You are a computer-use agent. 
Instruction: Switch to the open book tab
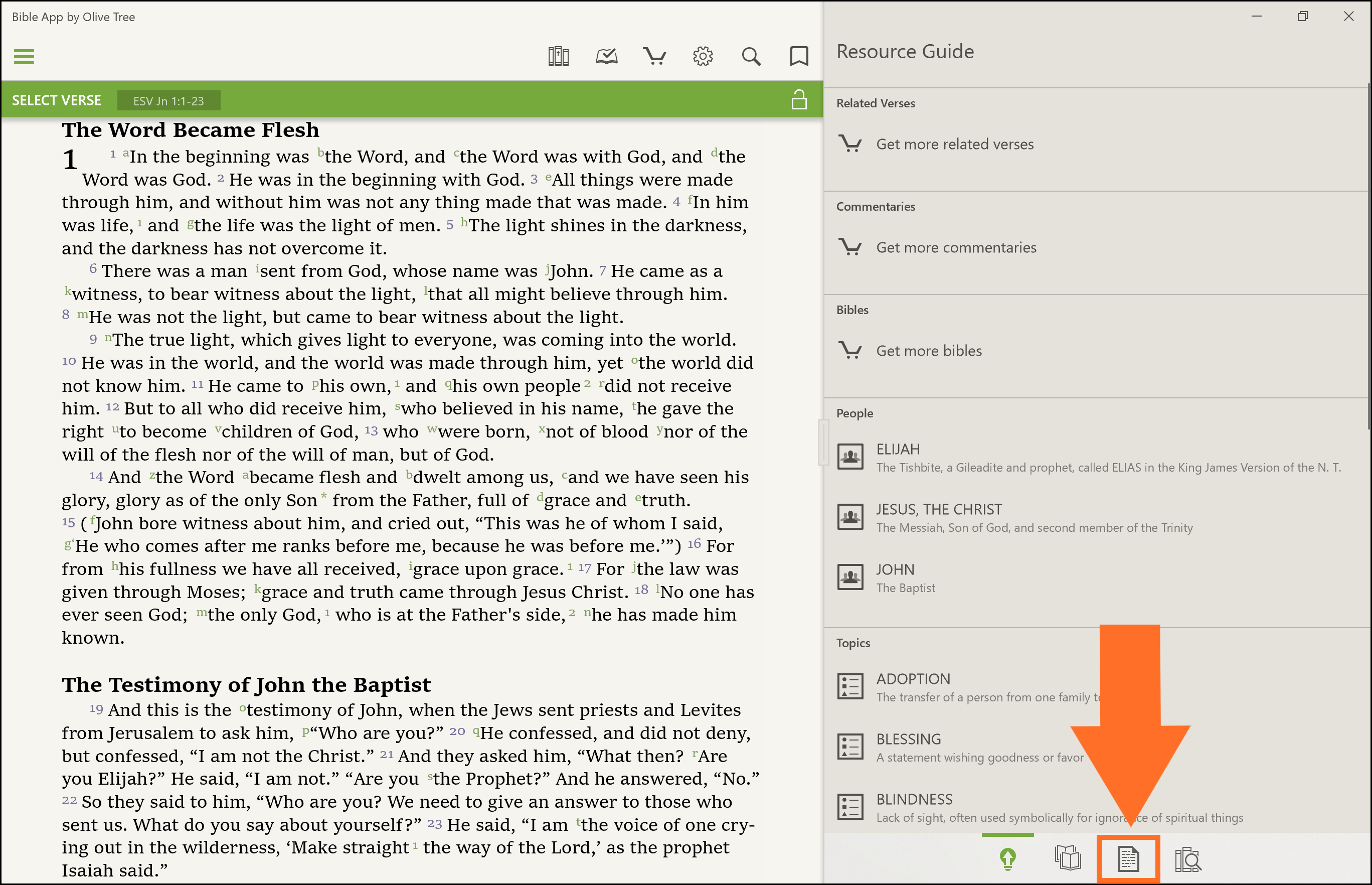(x=1068, y=859)
